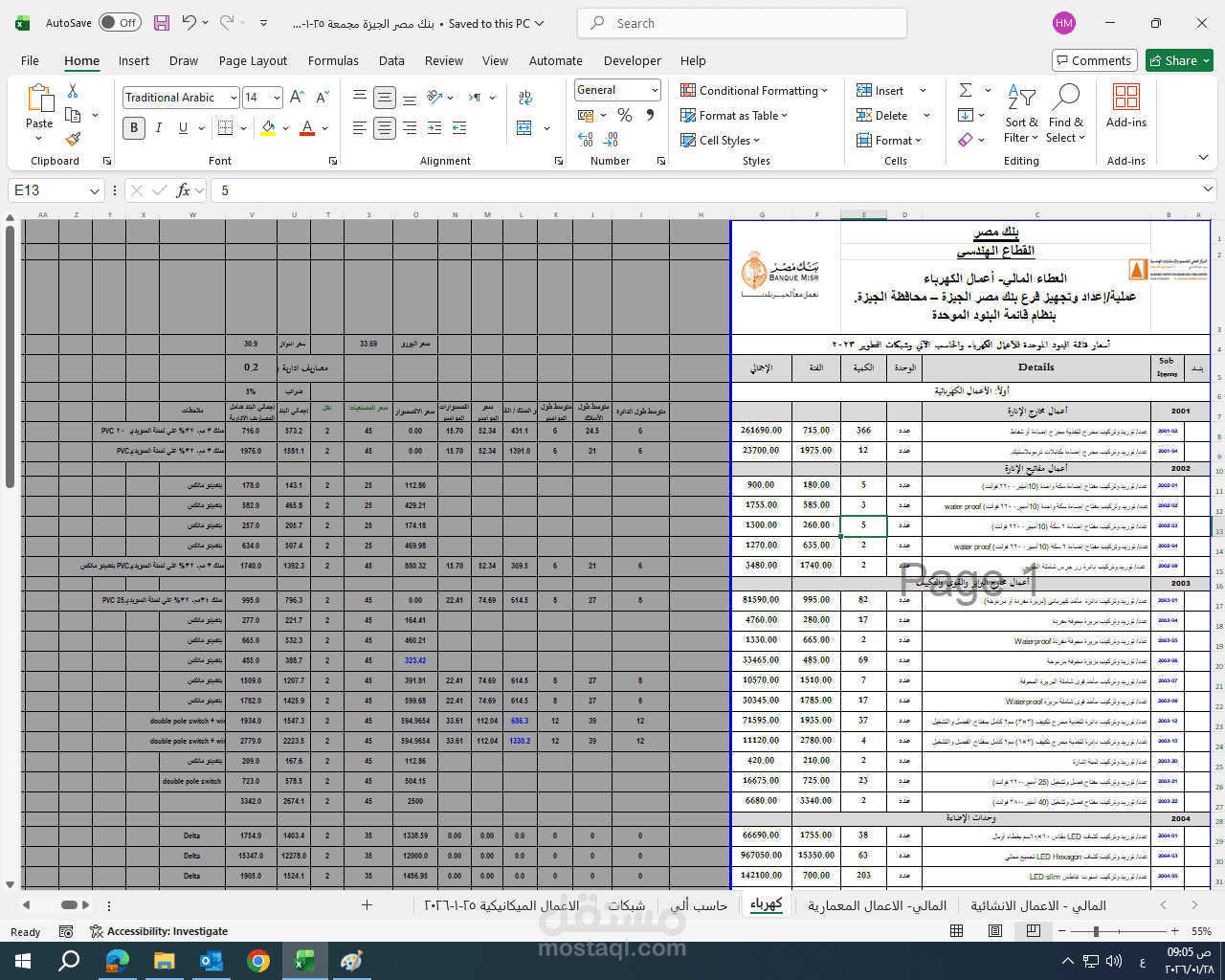Click Accessibility: Investigate in status bar
This screenshot has height=980, width=1225.
[x=159, y=931]
